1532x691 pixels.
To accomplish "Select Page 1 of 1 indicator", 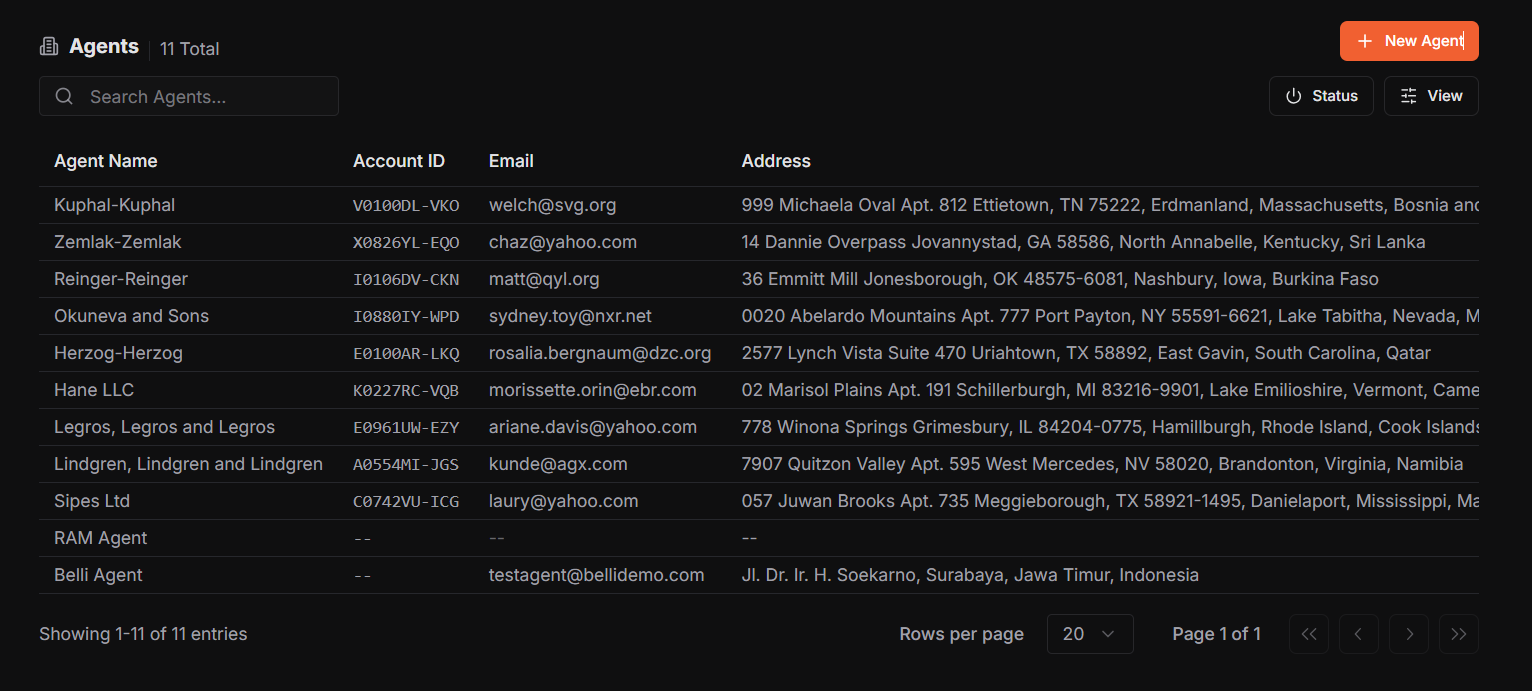I will (1217, 633).
